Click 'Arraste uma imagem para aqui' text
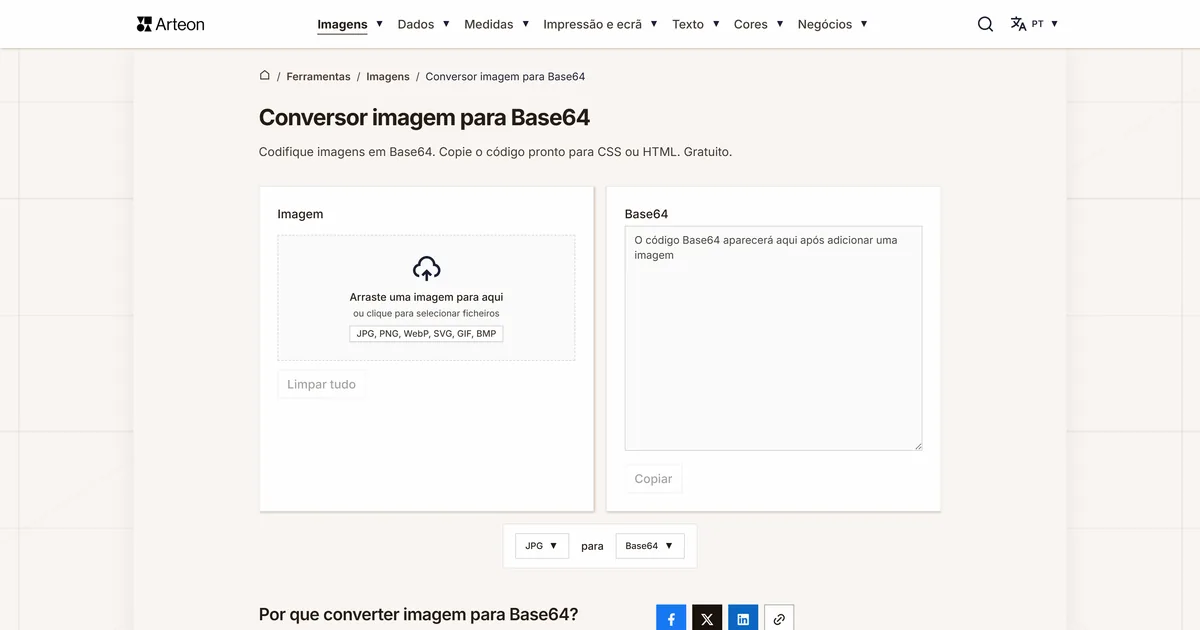Screen dimensions: 1200x630 coord(426,297)
